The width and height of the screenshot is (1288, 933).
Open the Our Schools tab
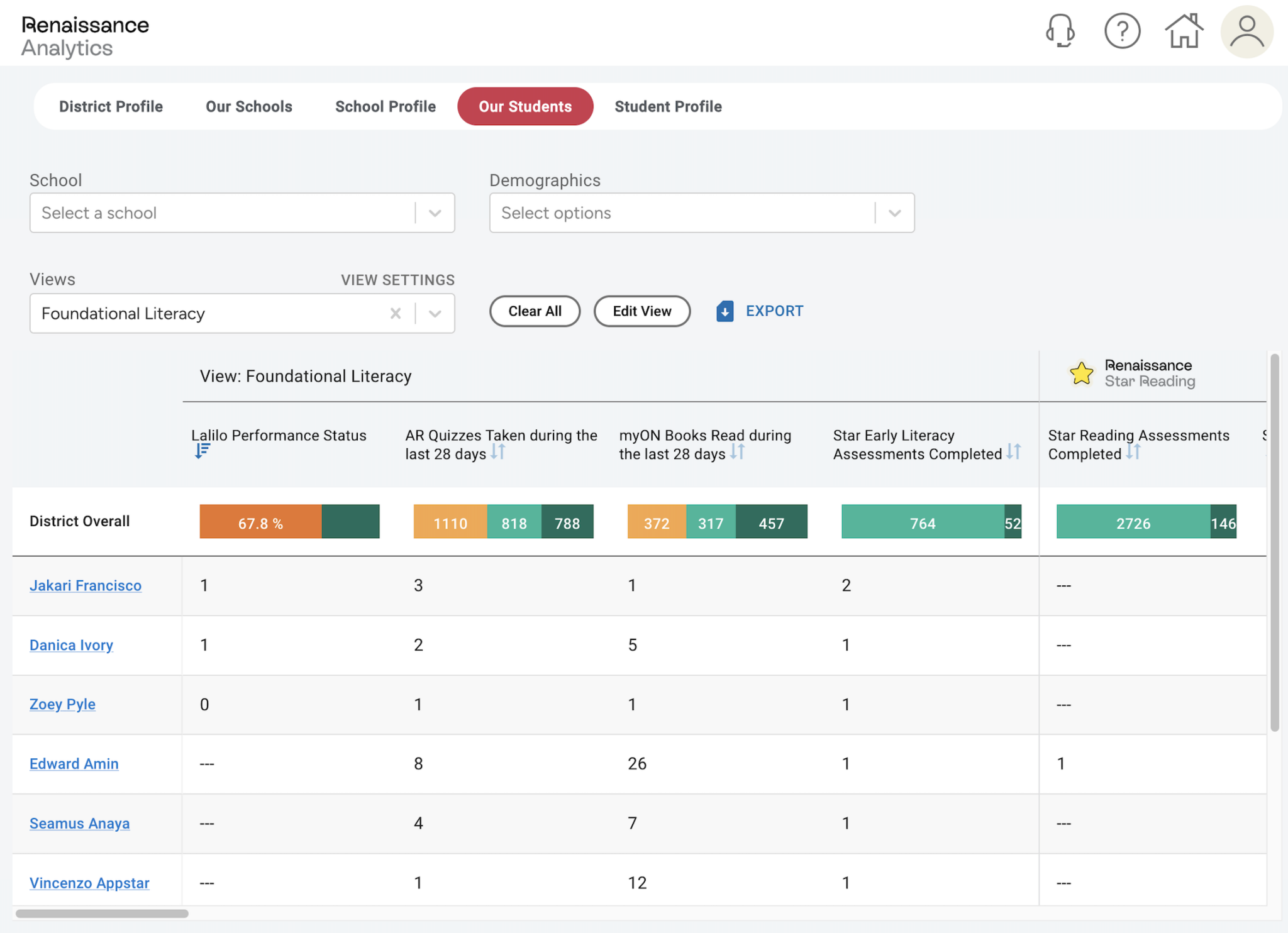click(249, 106)
